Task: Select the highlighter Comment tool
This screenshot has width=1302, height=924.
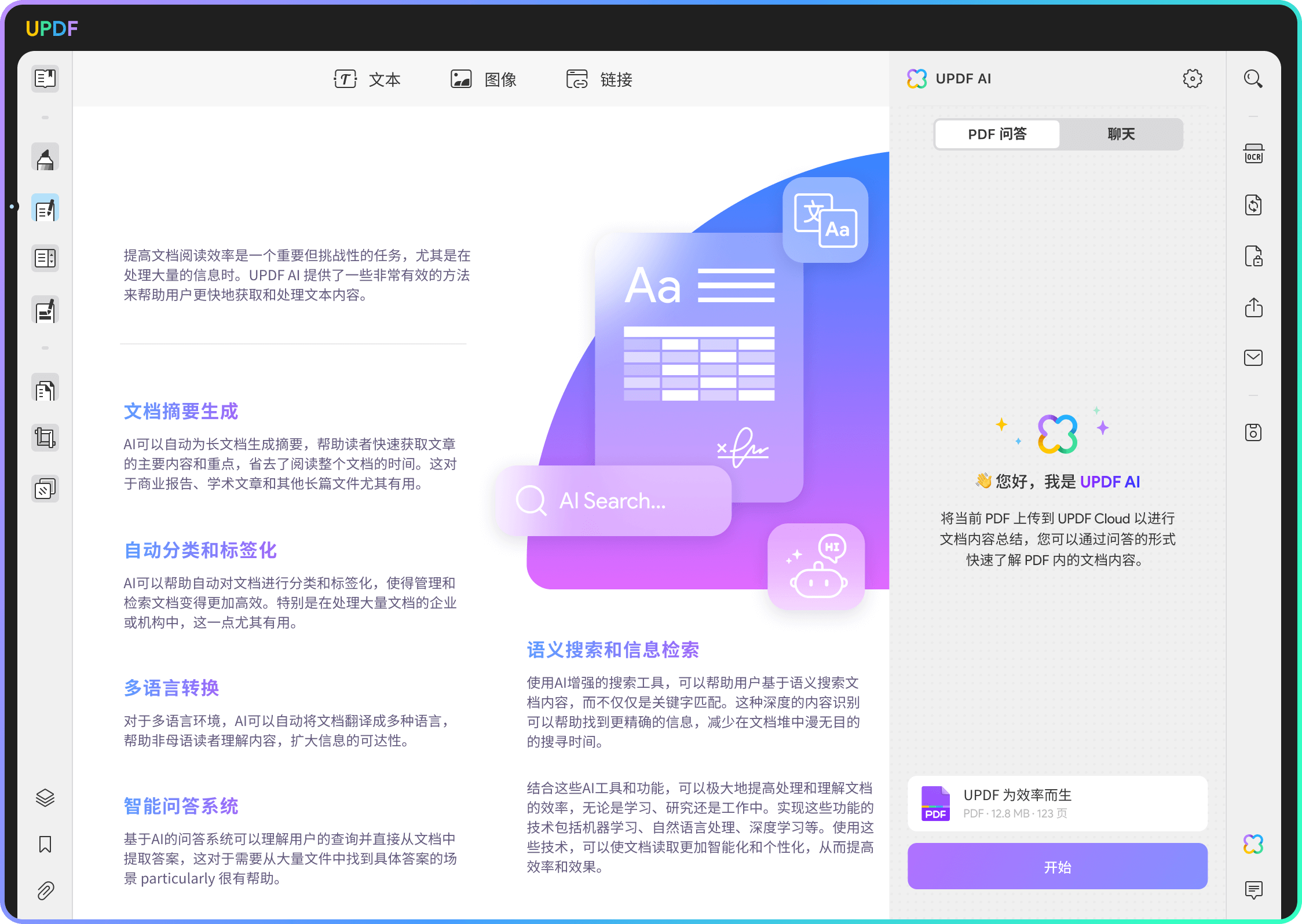Action: click(x=45, y=159)
